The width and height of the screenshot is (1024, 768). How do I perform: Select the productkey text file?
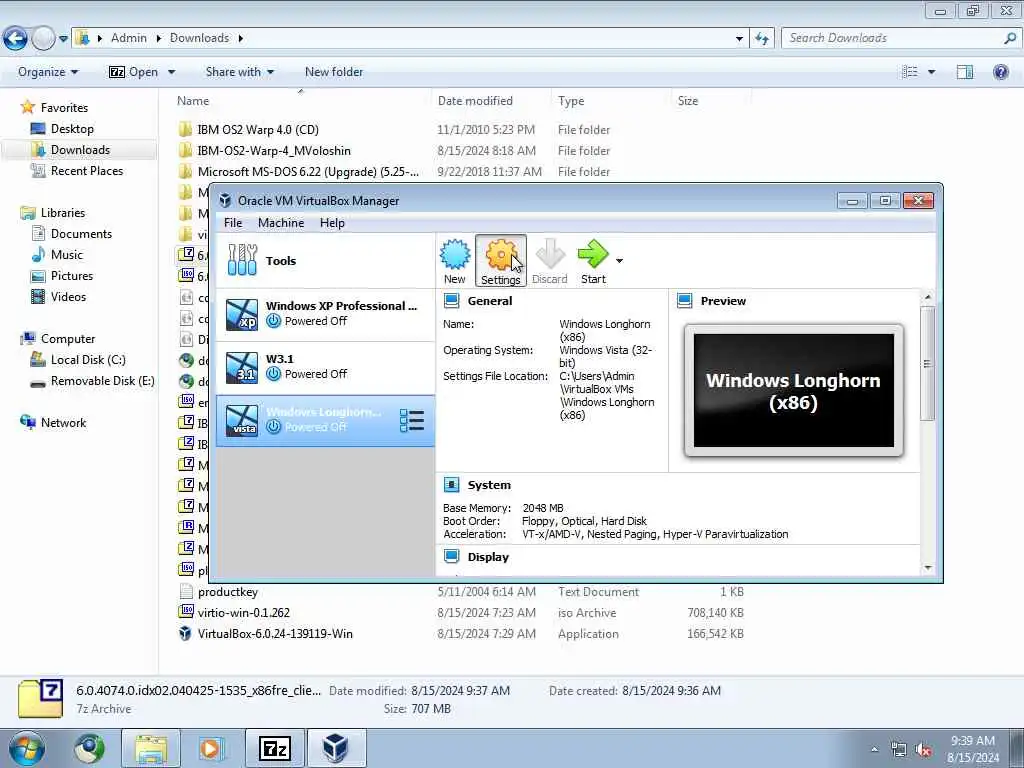(x=227, y=592)
